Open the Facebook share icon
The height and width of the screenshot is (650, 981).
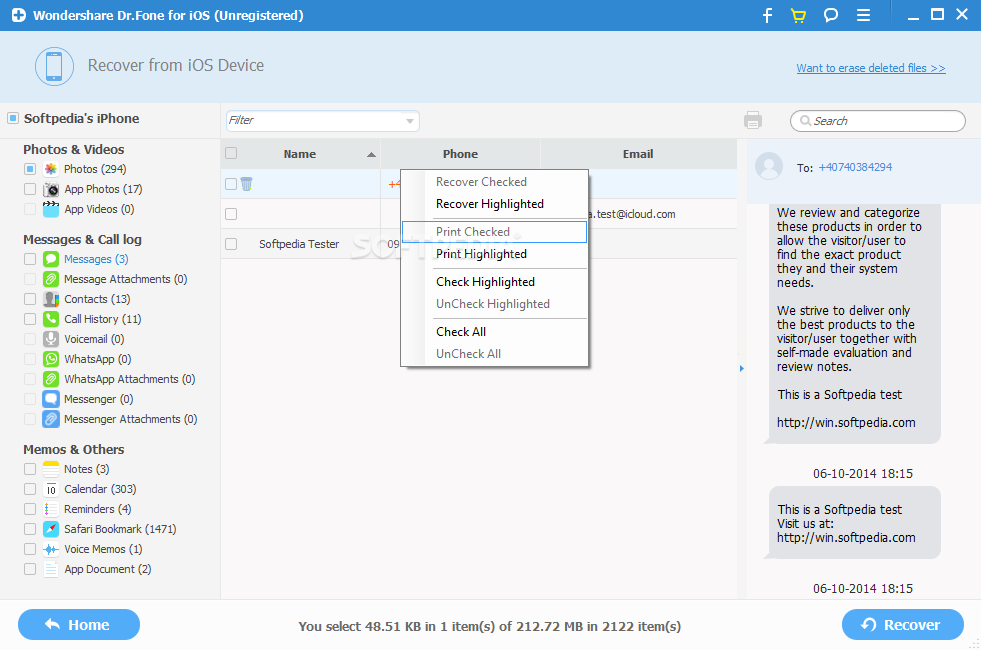(767, 15)
